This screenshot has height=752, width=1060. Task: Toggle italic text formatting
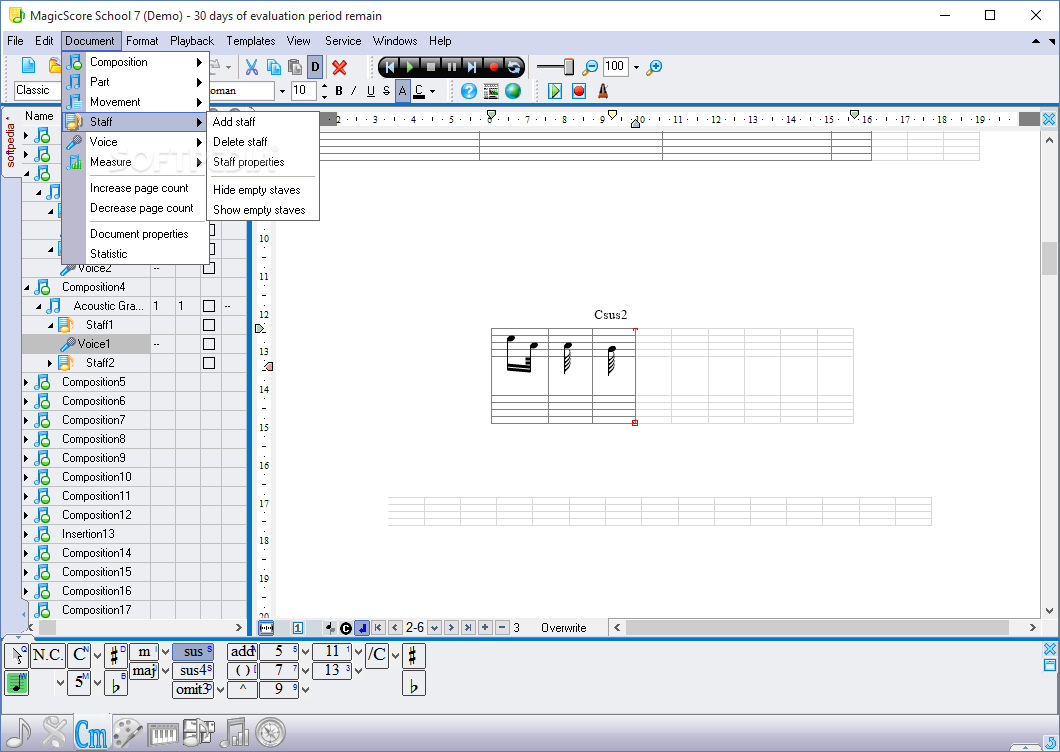[354, 91]
